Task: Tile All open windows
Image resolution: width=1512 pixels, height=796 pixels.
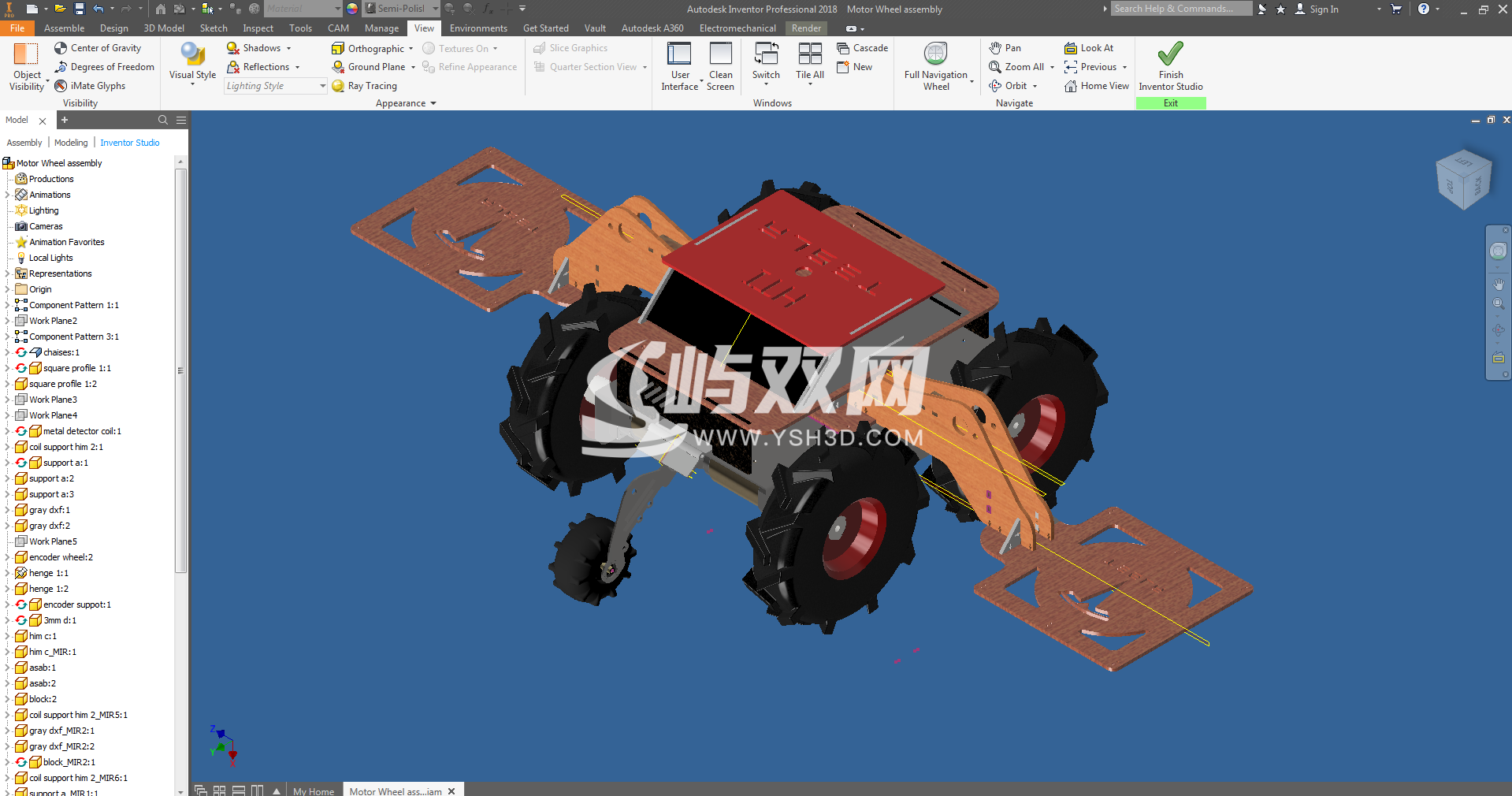Action: (x=810, y=63)
